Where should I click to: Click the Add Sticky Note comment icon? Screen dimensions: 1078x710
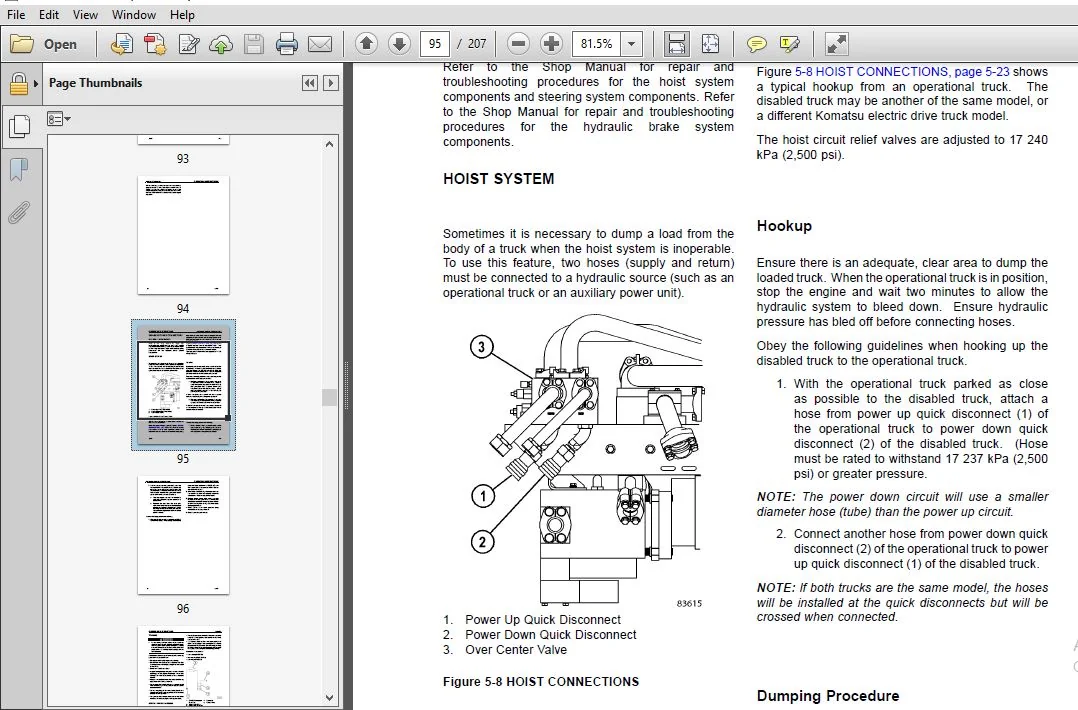tap(757, 44)
